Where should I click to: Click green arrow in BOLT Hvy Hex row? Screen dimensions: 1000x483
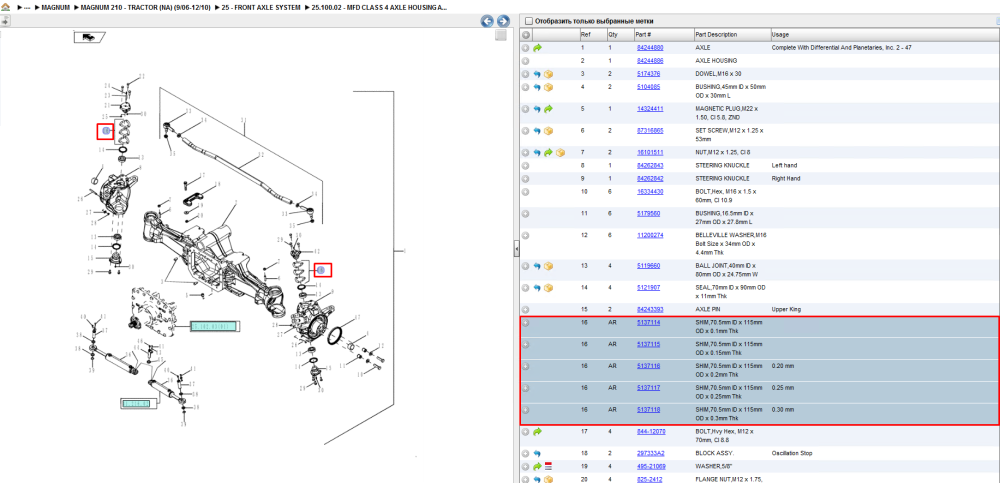(537, 432)
